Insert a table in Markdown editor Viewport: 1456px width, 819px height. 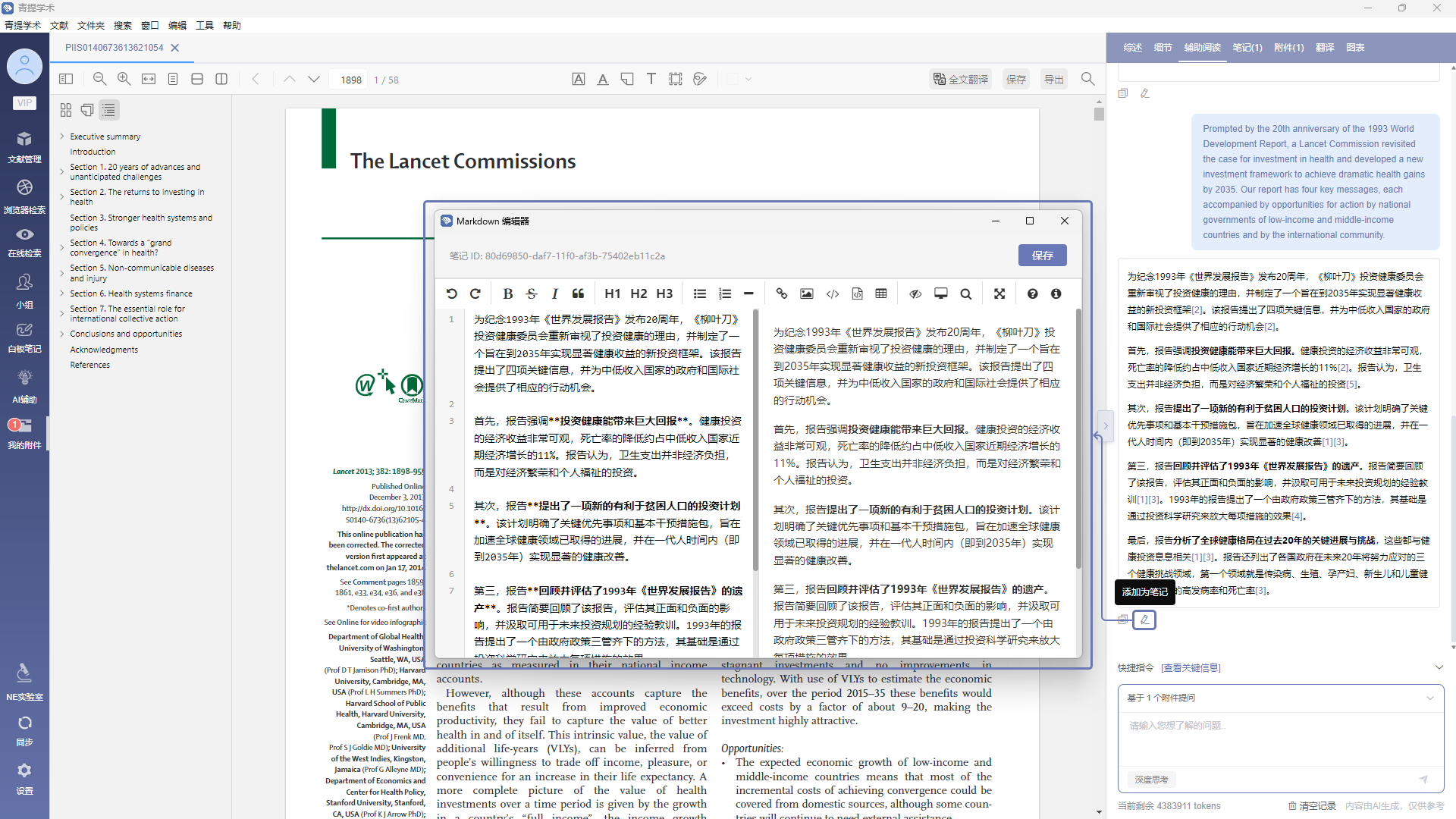point(881,294)
